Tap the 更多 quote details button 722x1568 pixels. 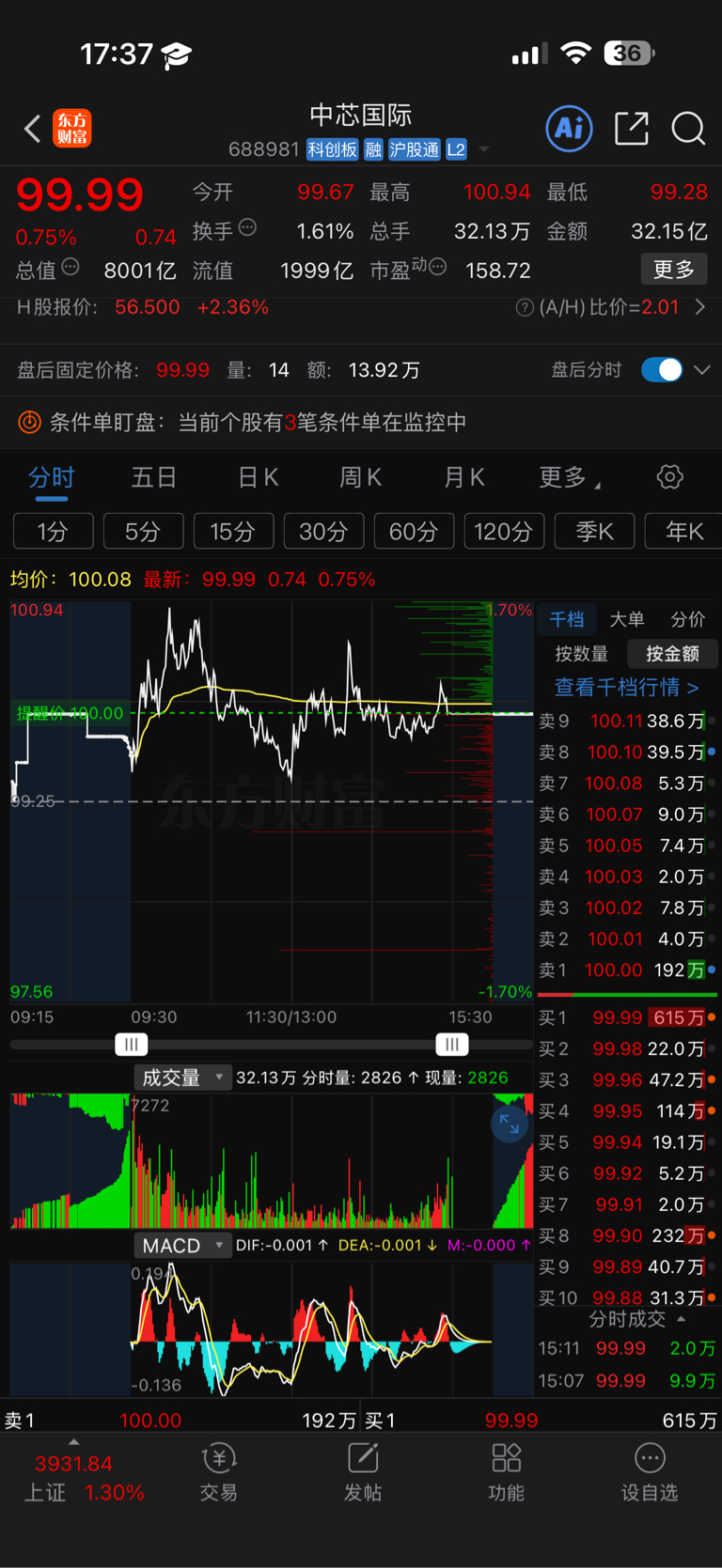pyautogui.click(x=674, y=270)
